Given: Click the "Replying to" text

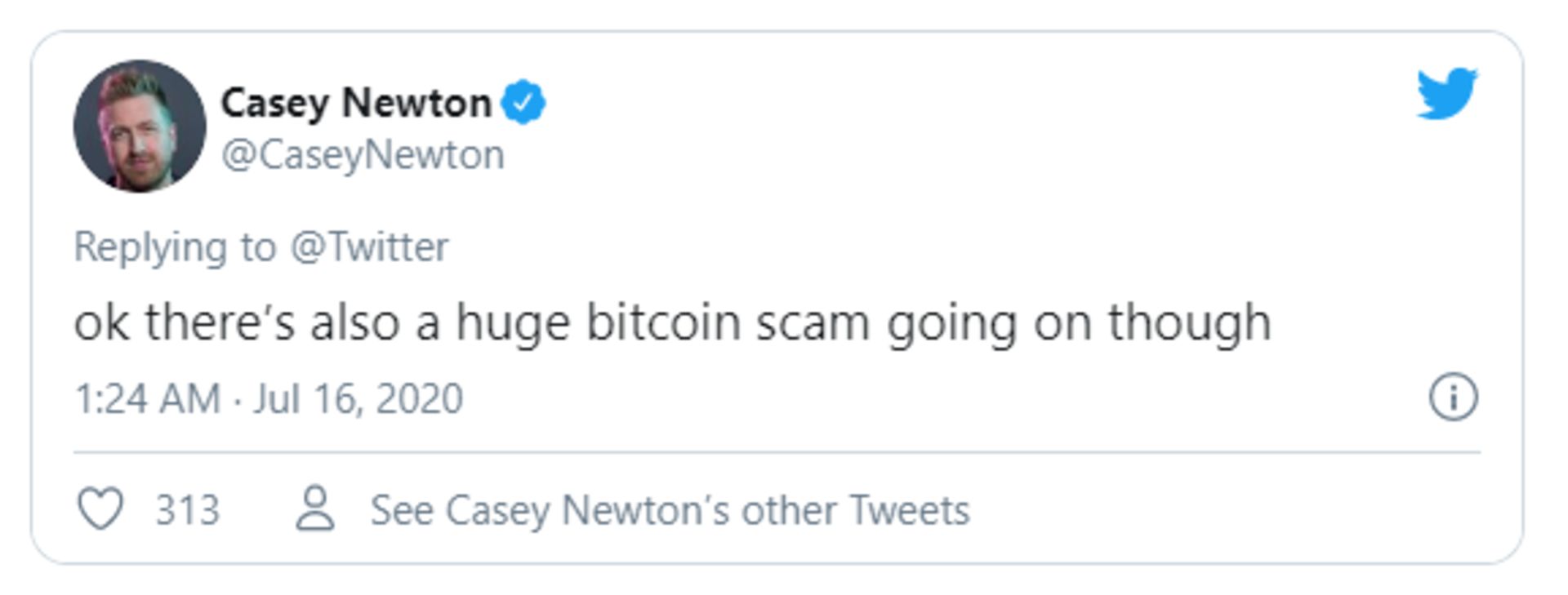Looking at the screenshot, I should (x=175, y=246).
